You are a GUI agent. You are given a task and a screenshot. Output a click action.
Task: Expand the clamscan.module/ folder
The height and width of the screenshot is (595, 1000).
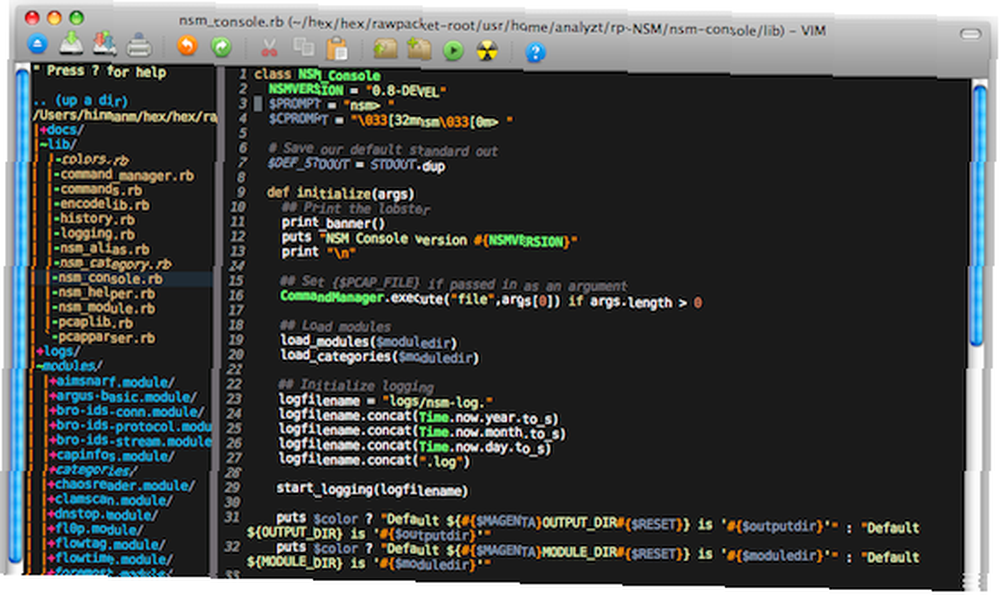point(111,500)
